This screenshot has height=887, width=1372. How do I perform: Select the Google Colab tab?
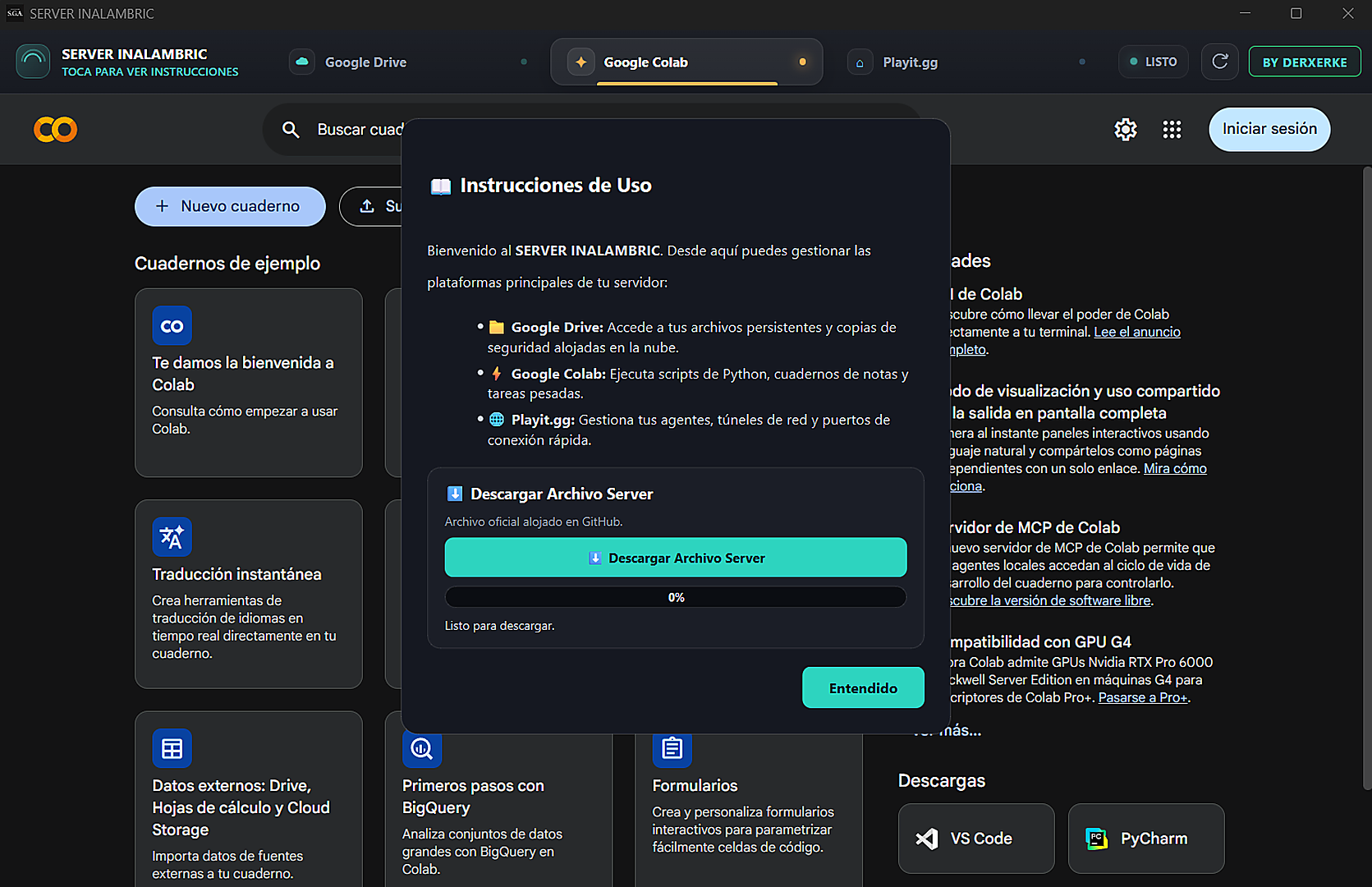pyautogui.click(x=686, y=62)
